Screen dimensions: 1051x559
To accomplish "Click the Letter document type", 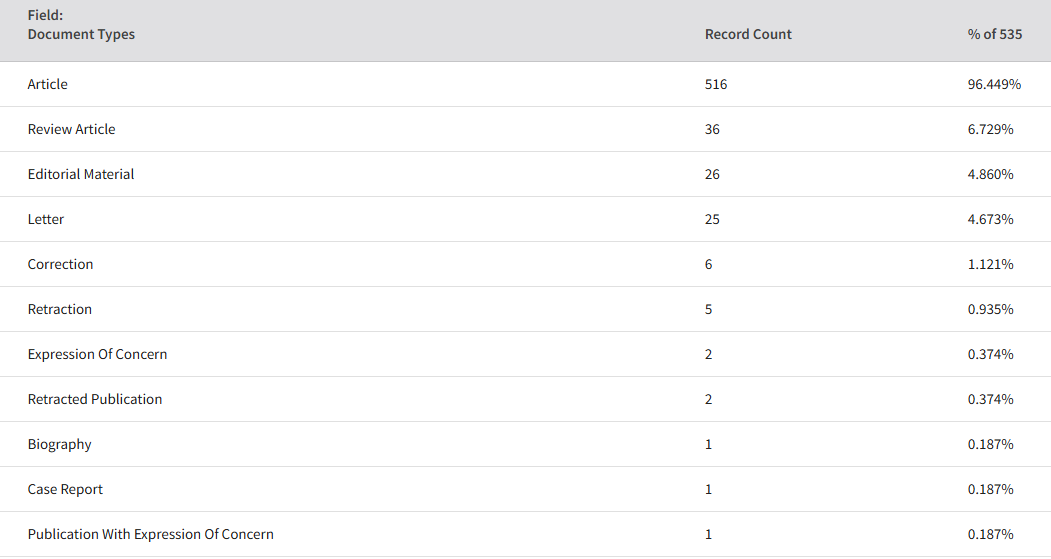I will [46, 219].
